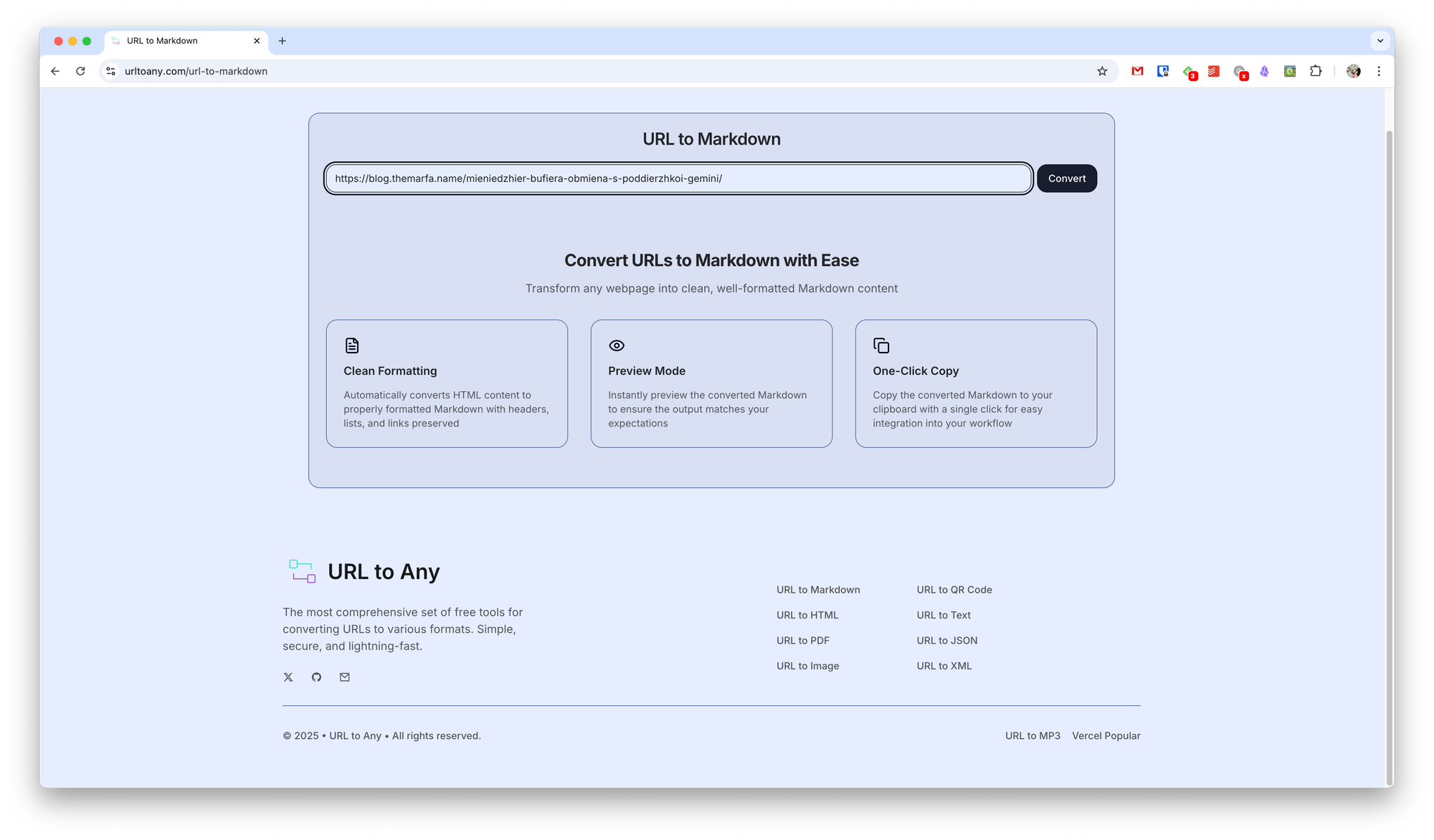Click the Feedly extension with badge 3
The width and height of the screenshot is (1434, 840).
pos(1189,72)
